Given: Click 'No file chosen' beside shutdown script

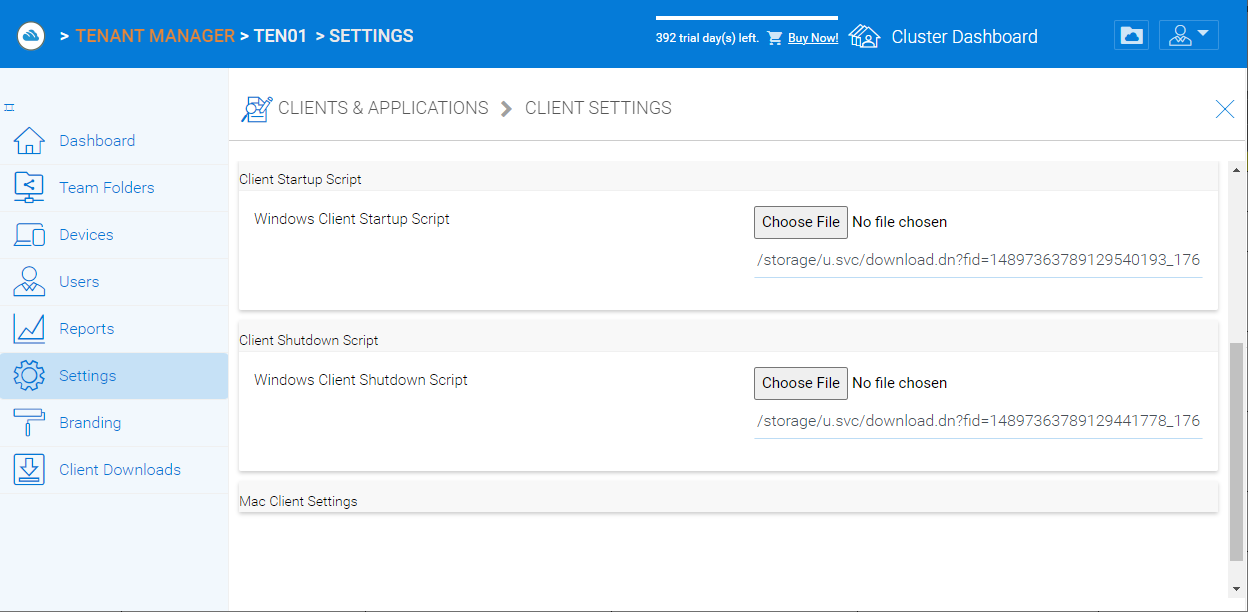Looking at the screenshot, I should [900, 383].
